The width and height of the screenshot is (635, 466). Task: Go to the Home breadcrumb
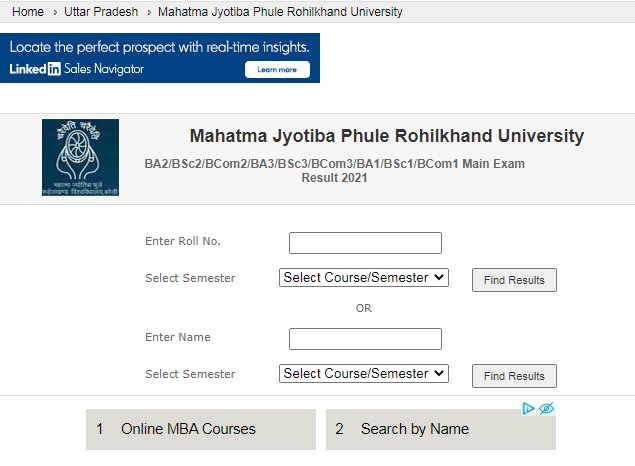pyautogui.click(x=28, y=12)
